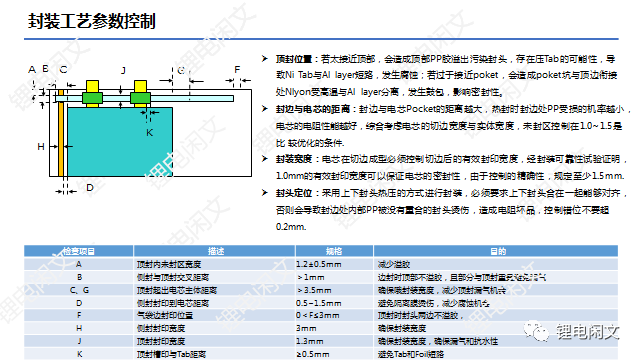The width and height of the screenshot is (640, 360).
Task: Click the arrow bullet beside 封装宽度
Action: pos(265,159)
